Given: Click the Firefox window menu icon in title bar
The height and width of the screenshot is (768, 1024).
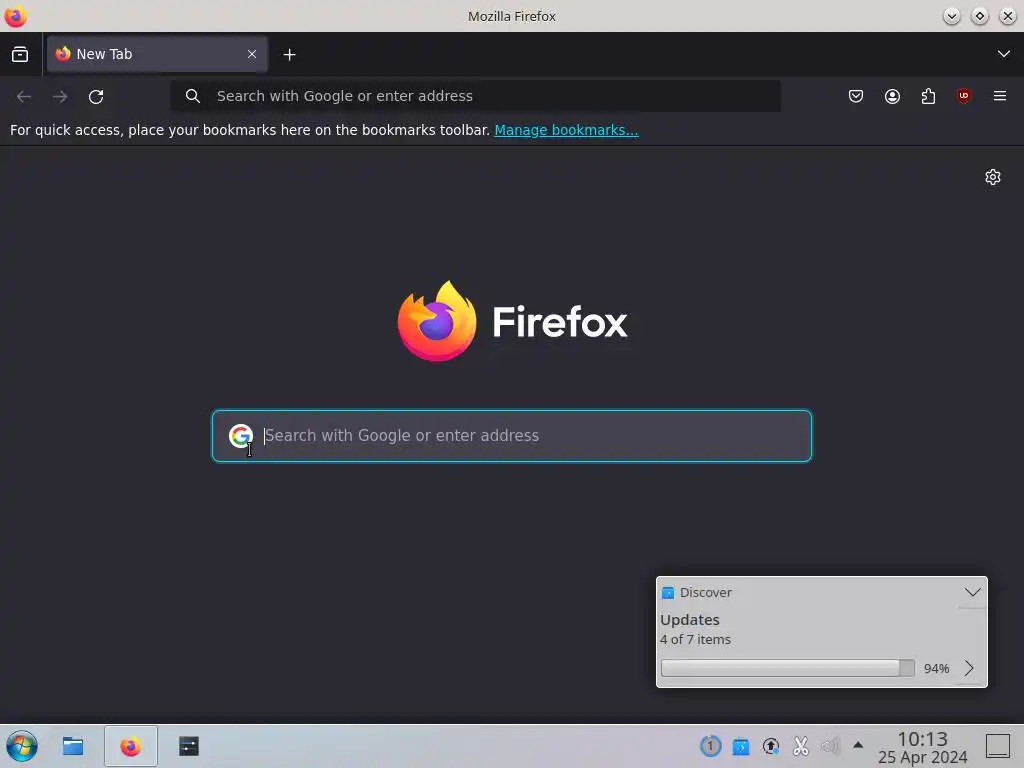Looking at the screenshot, I should (x=15, y=16).
